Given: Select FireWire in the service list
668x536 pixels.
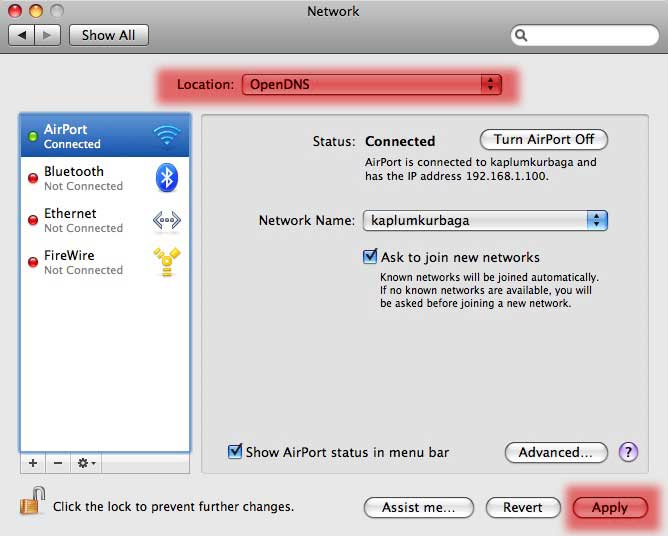Looking at the screenshot, I should point(105,262).
